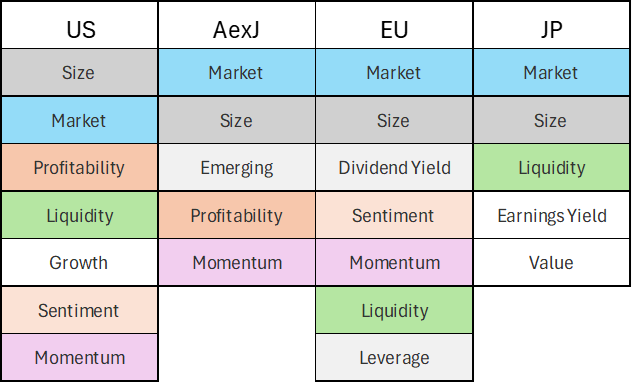Select the Market cell under JP
632x383 pixels.
point(551,73)
